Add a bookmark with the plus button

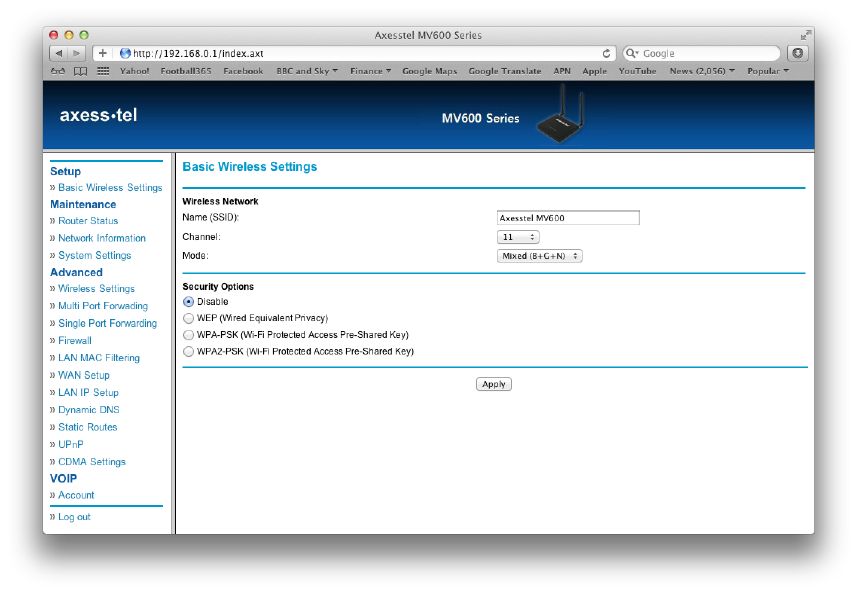tap(102, 53)
